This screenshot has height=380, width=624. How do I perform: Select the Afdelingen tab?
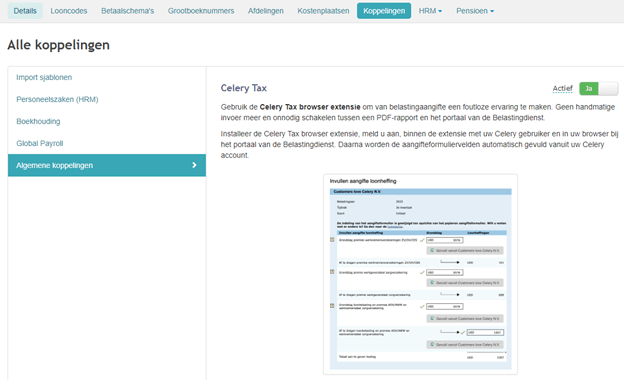point(266,11)
